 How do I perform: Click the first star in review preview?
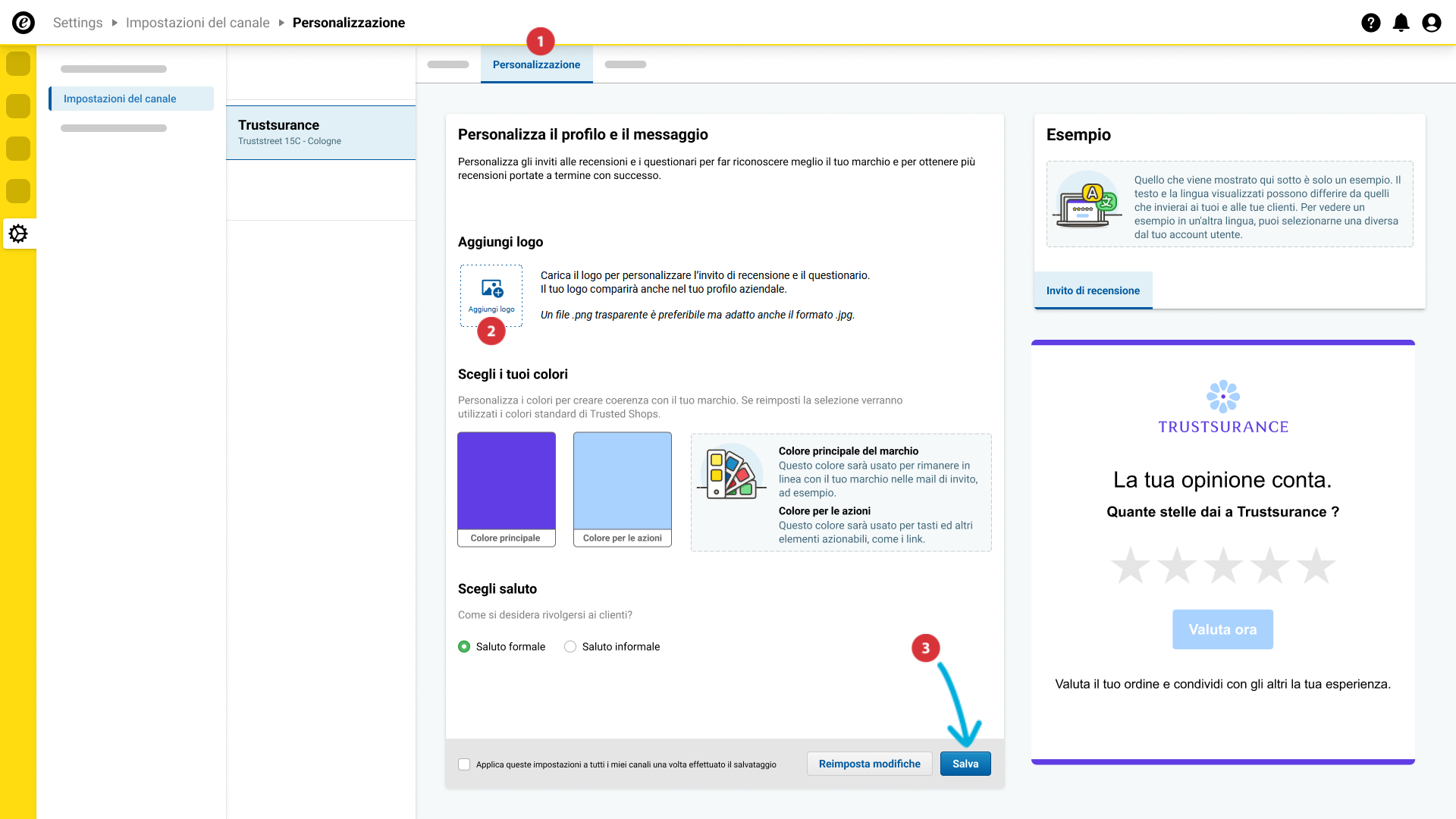pos(1131,566)
